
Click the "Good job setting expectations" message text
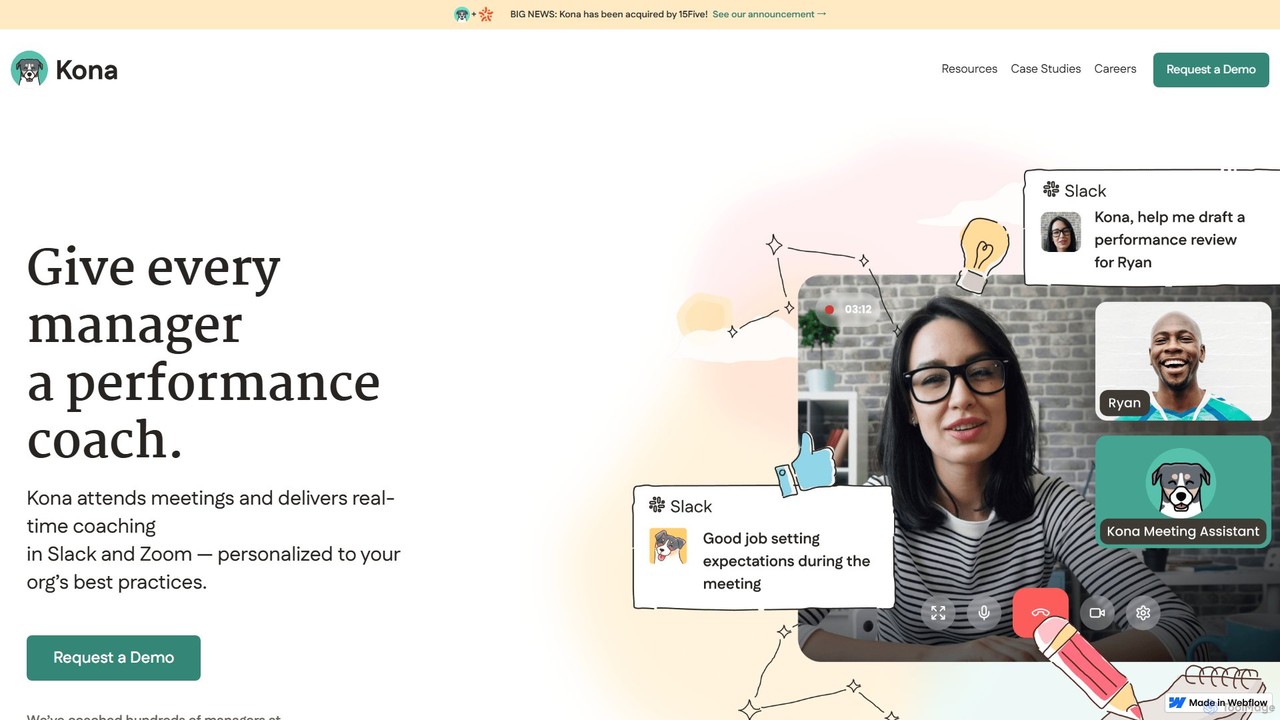[x=787, y=561]
